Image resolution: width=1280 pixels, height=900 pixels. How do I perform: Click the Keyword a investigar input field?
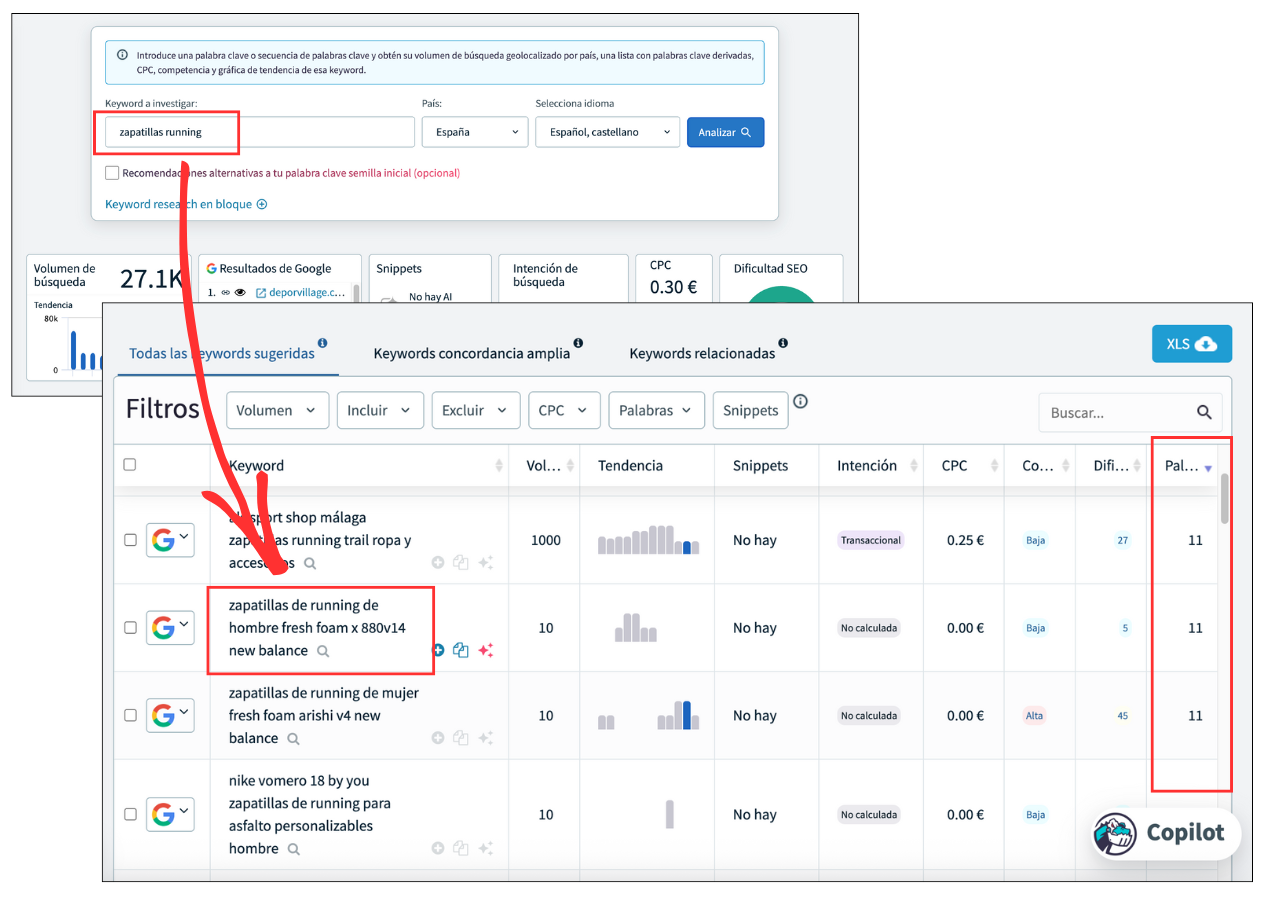coord(260,132)
